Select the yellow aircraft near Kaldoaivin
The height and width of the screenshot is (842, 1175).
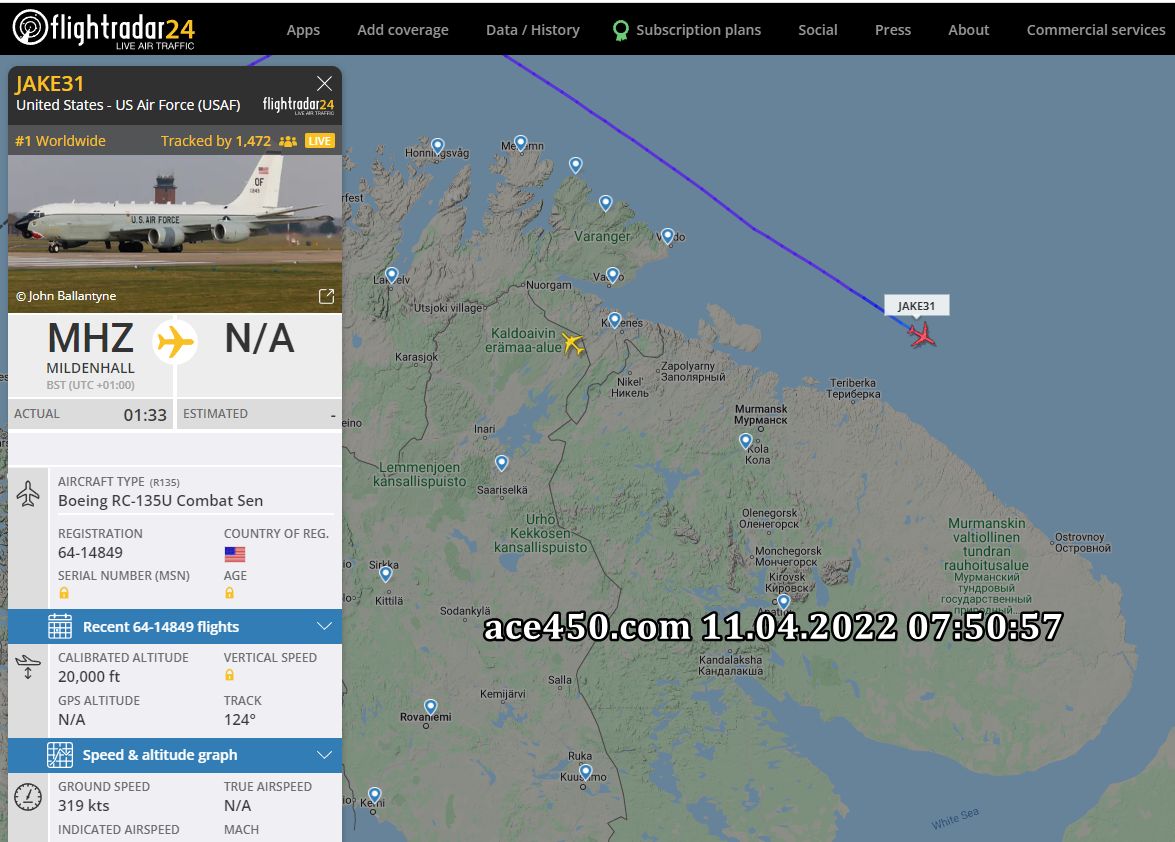click(573, 344)
